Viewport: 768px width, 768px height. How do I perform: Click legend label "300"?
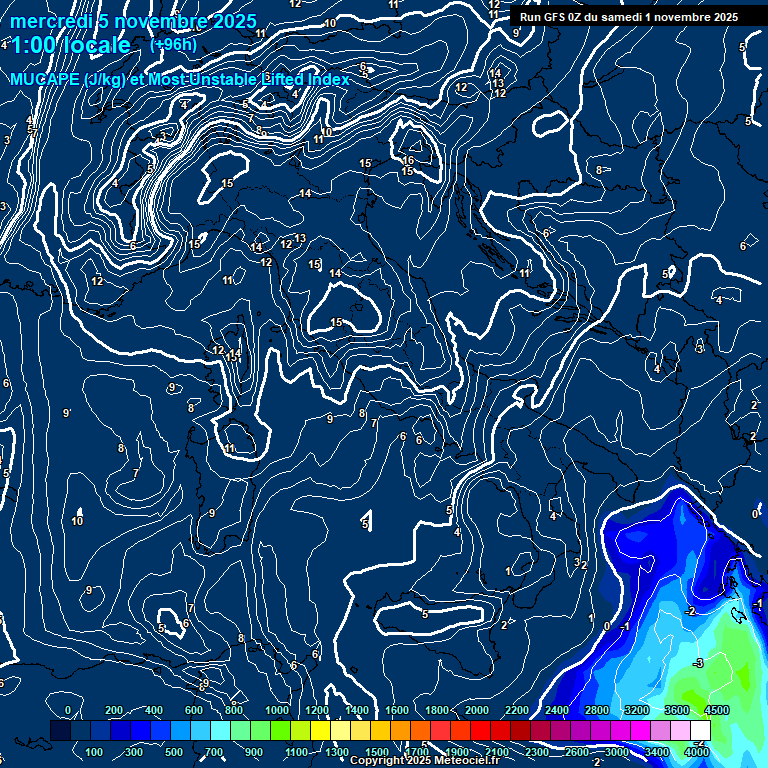pyautogui.click(x=134, y=752)
